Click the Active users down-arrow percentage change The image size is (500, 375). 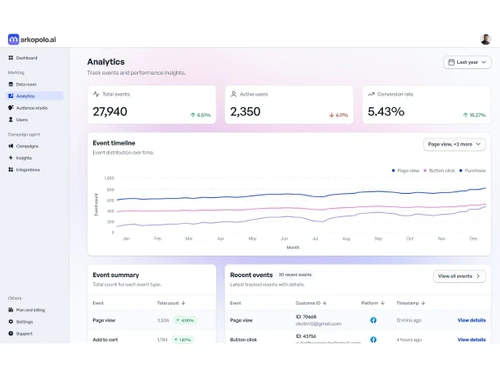click(338, 115)
